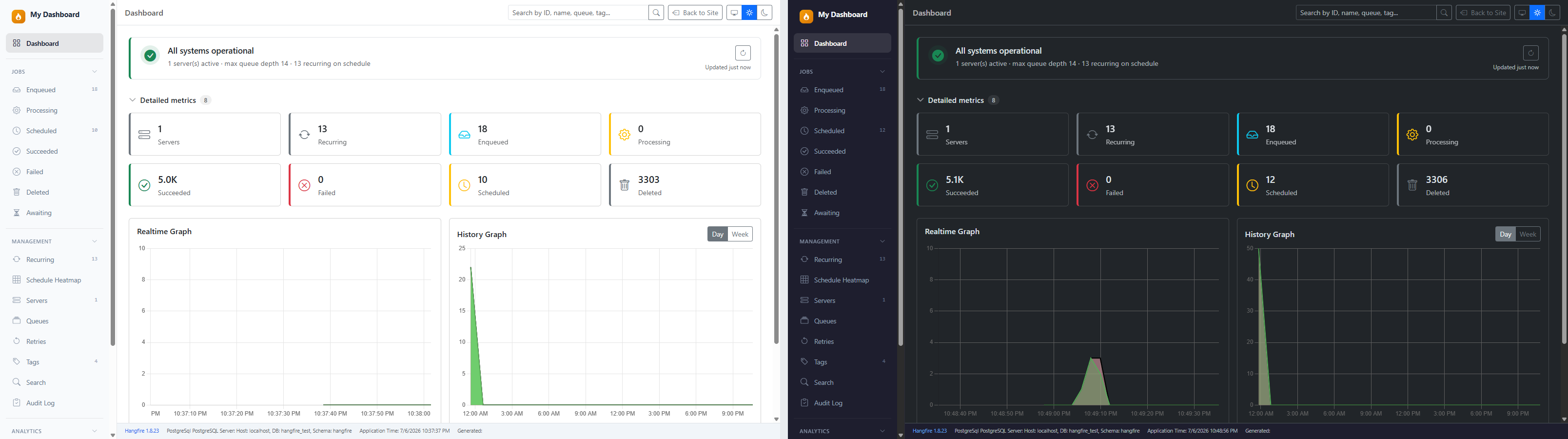Collapse the ANALYTICS section in dark sidebar
The width and height of the screenshot is (1568, 439).
click(882, 431)
